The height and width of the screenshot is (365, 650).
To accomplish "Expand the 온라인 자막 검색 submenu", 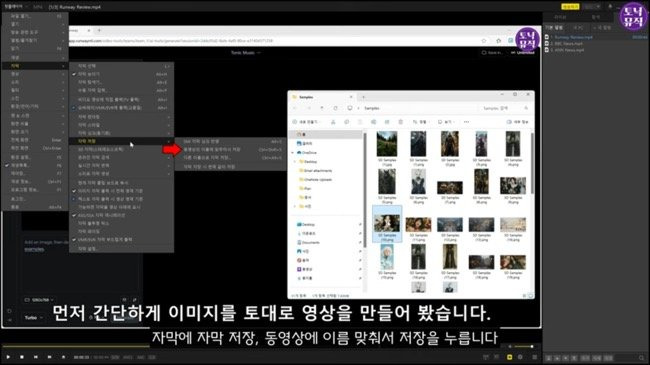I will (121, 157).
